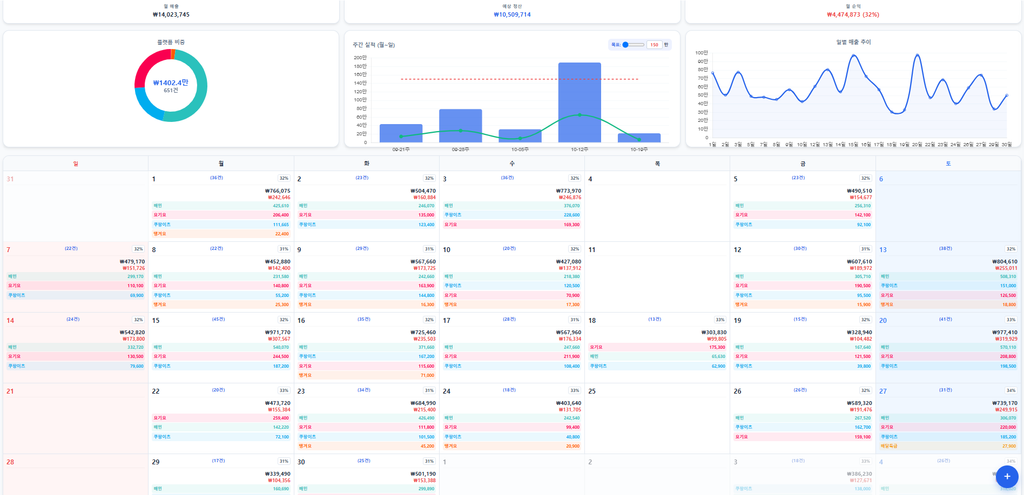1024x495 pixels.
Task: Click the 32% badge on day 2
Action: click(430, 178)
